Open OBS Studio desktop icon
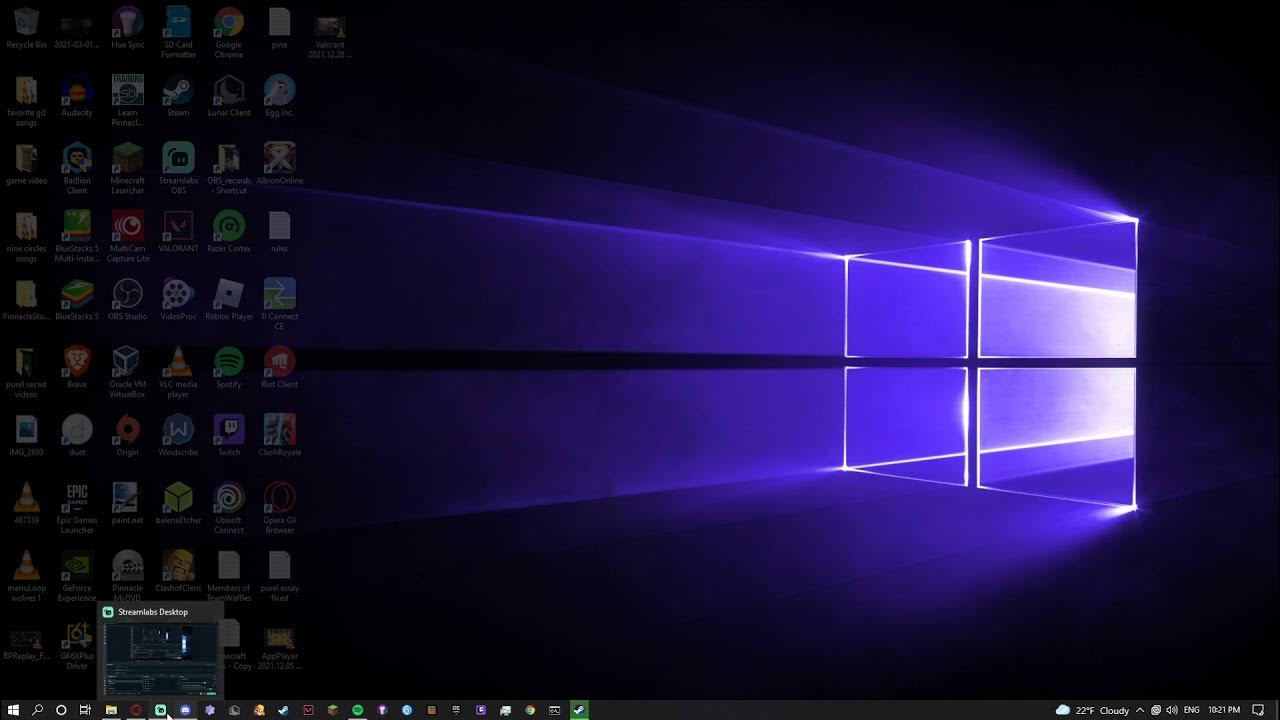 [127, 301]
